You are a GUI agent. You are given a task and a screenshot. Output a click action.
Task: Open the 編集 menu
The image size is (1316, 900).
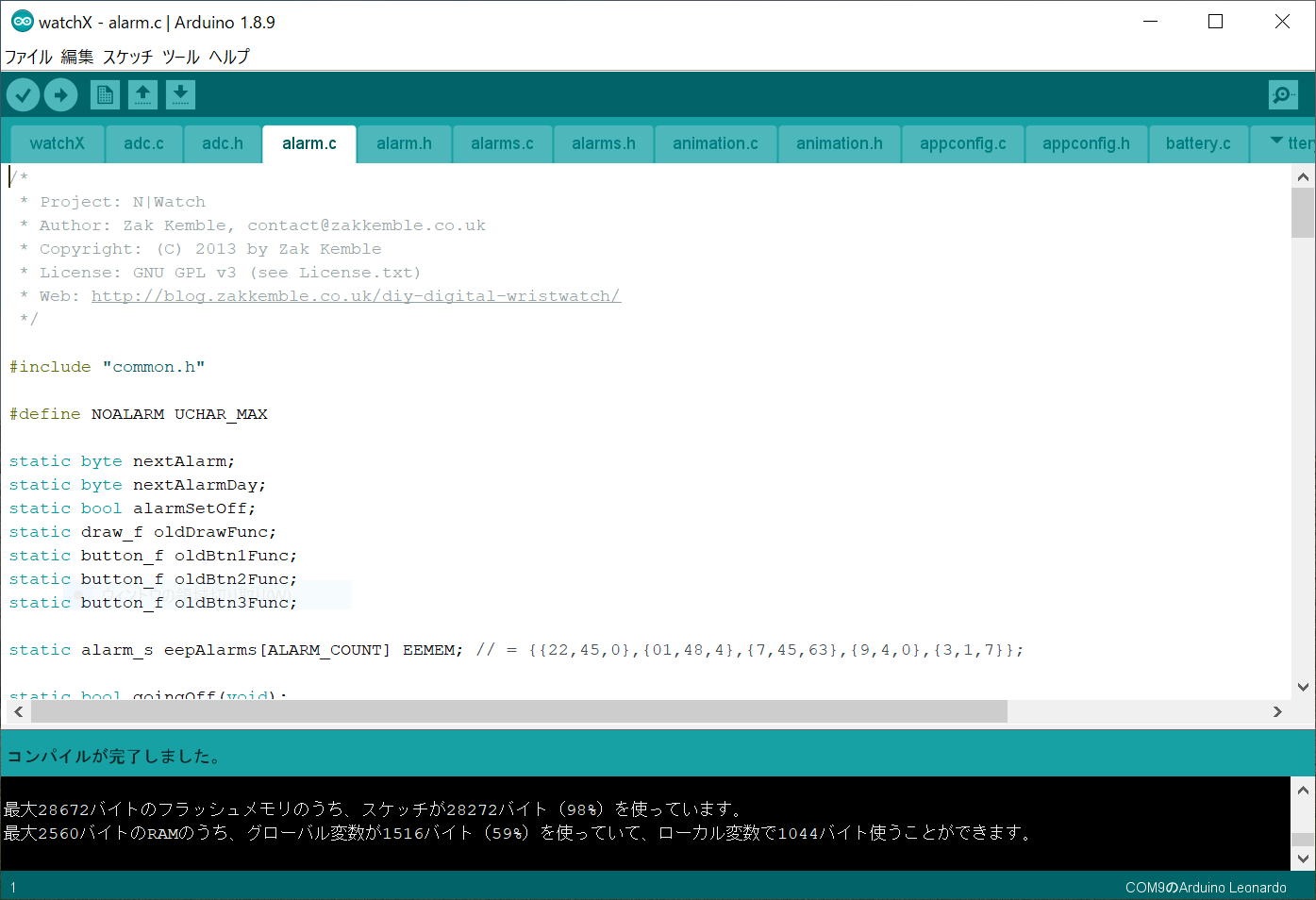[77, 57]
